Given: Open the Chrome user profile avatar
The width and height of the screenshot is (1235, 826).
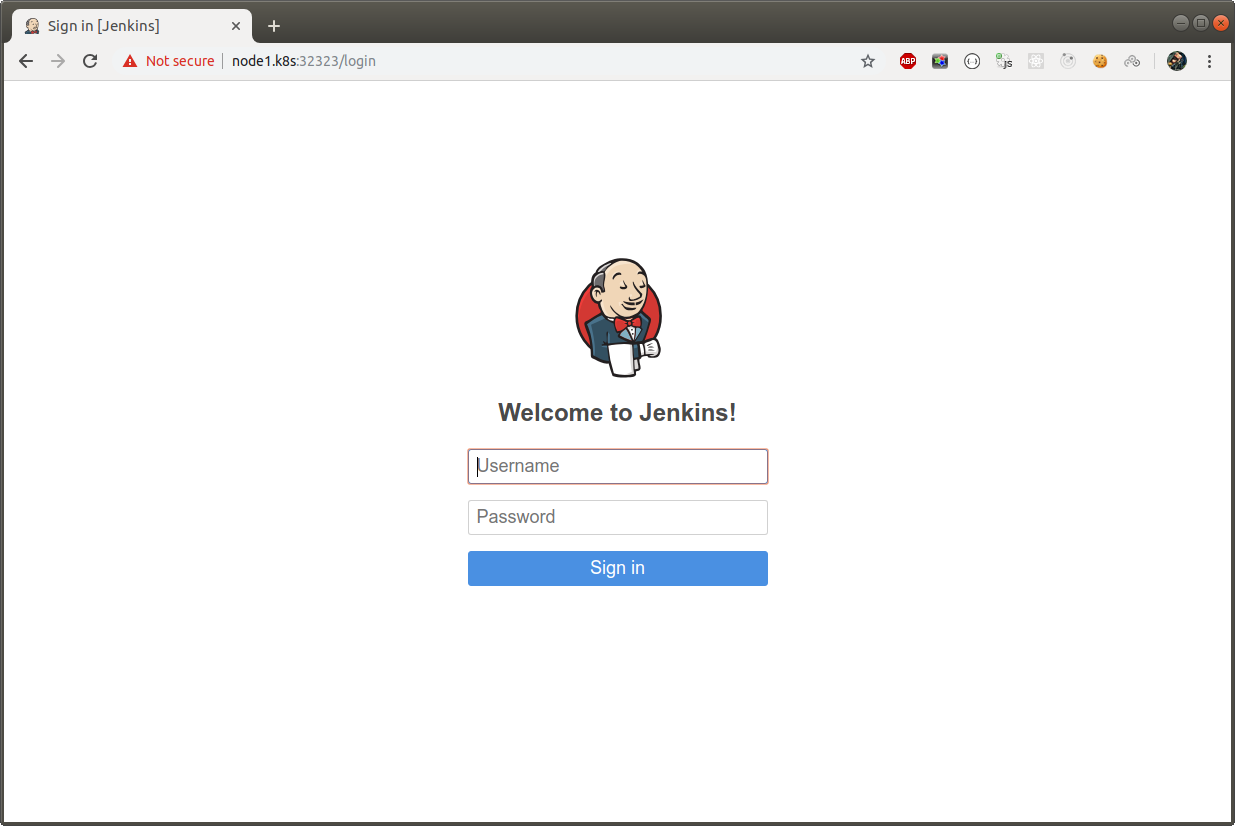Looking at the screenshot, I should tap(1177, 61).
